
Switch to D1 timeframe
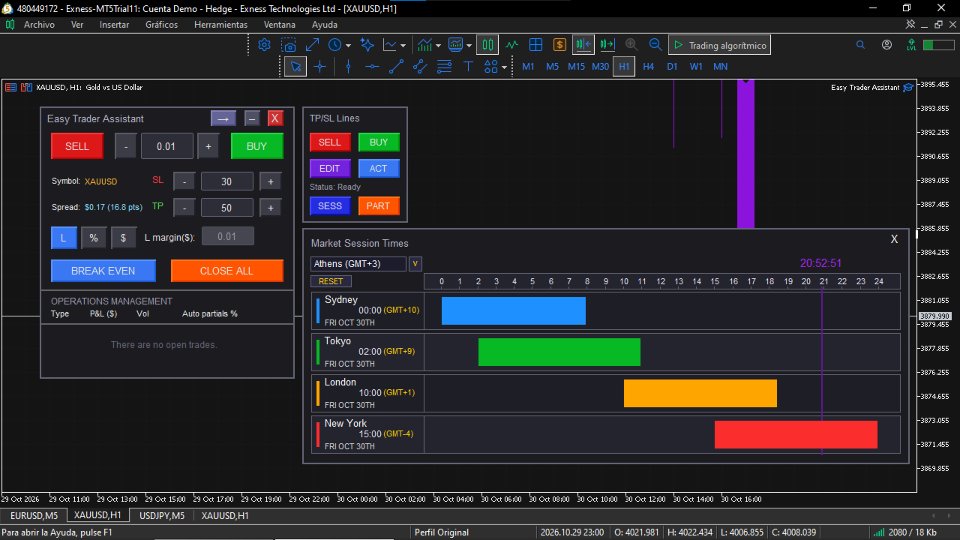coord(672,66)
